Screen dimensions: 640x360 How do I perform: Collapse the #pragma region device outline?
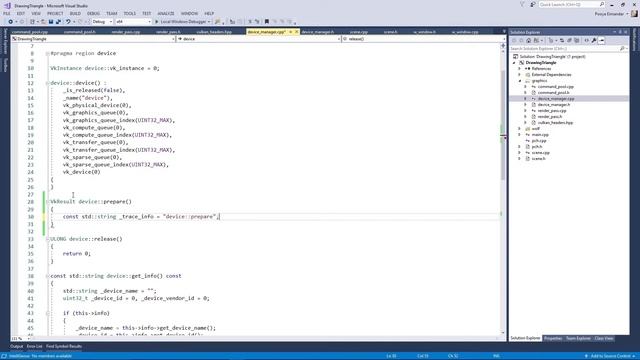(48, 53)
